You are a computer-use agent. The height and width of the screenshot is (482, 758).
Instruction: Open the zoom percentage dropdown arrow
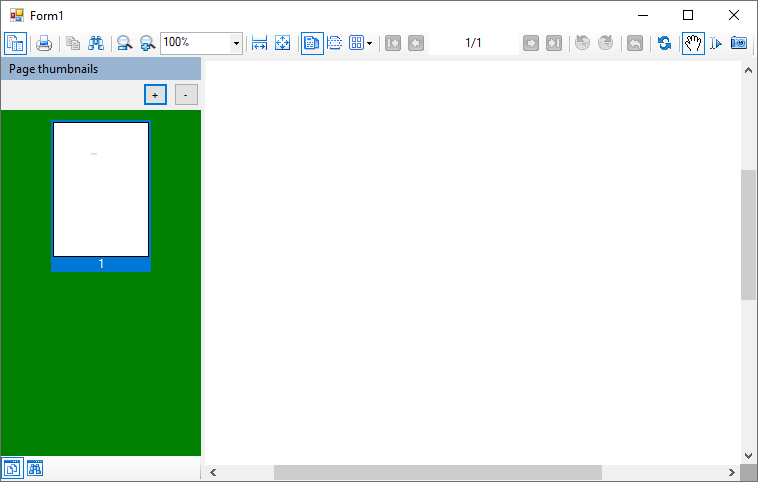coord(236,44)
